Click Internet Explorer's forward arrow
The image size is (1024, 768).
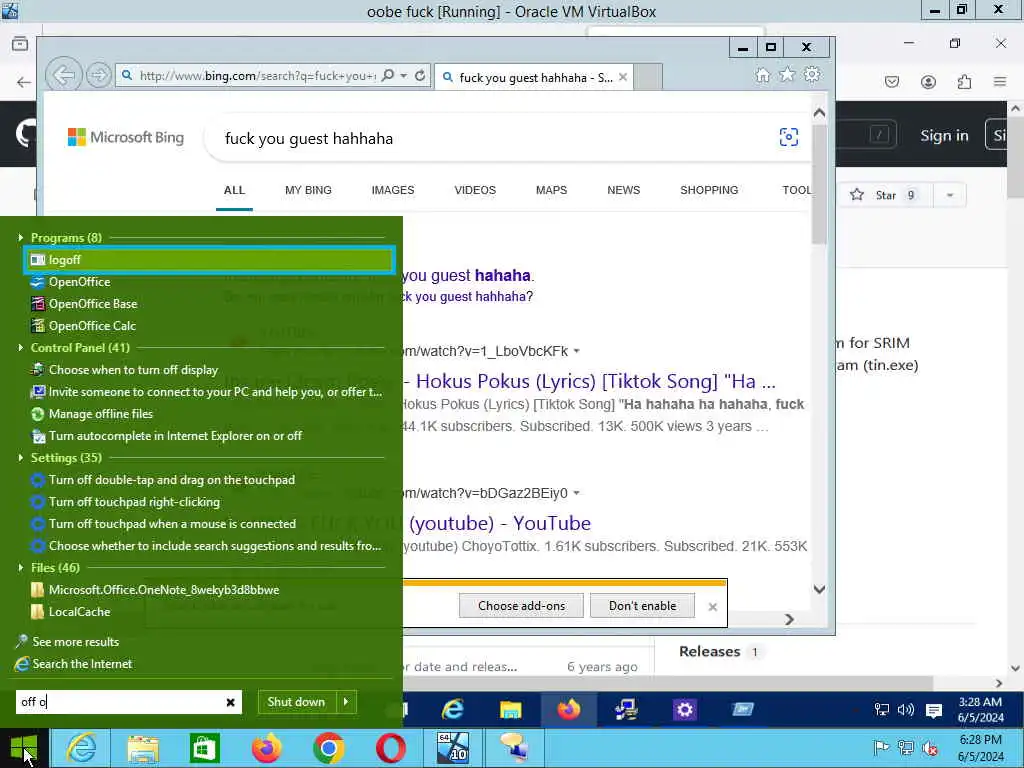(x=99, y=75)
